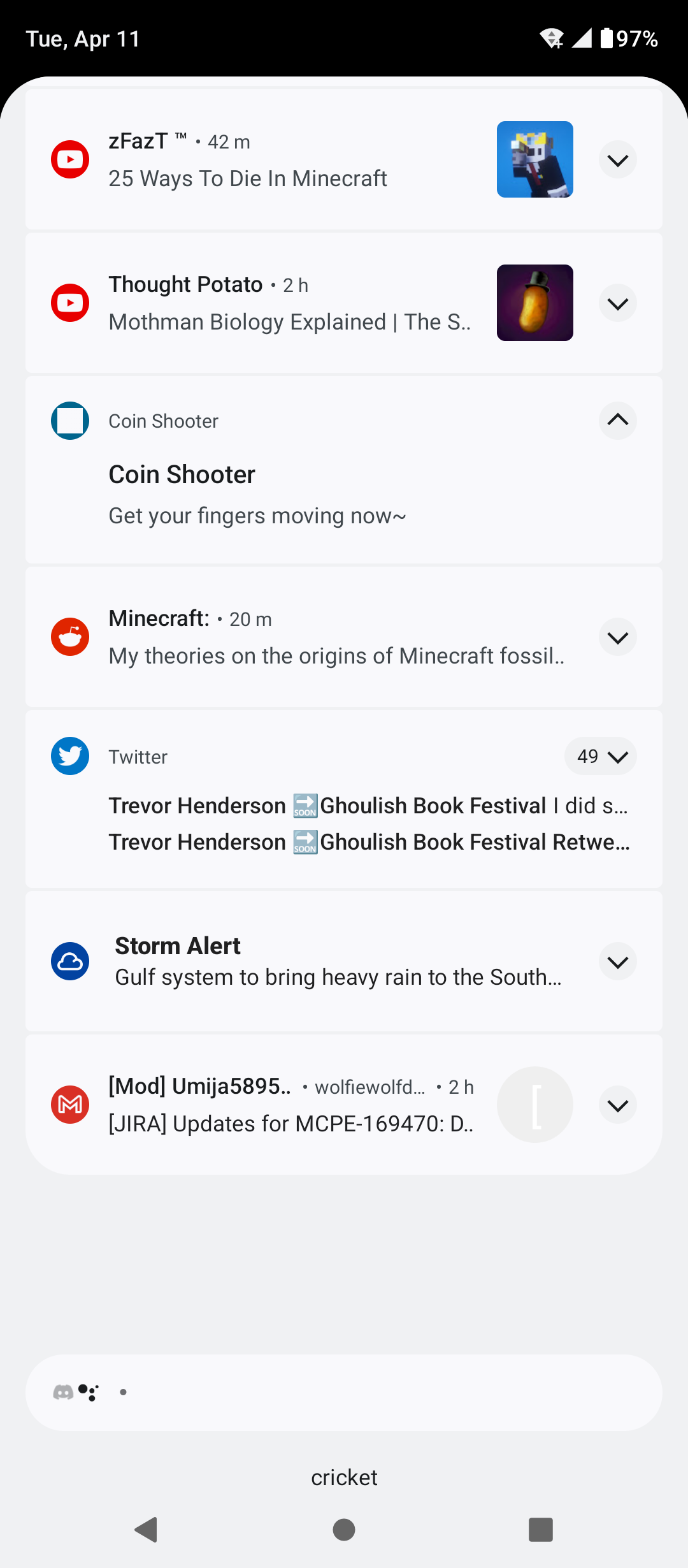688x1568 pixels.
Task: Open the Storm Alert Gulf system headline
Action: click(x=338, y=977)
